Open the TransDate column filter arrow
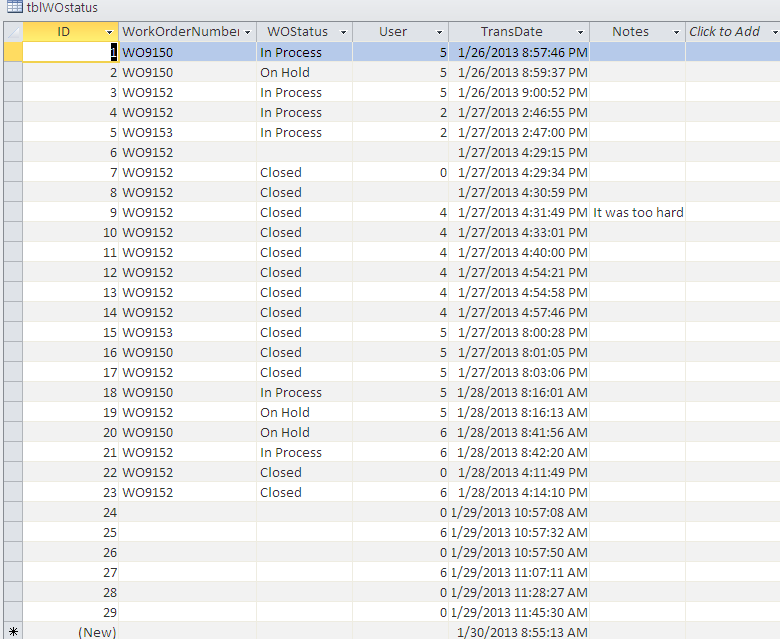 click(x=580, y=32)
